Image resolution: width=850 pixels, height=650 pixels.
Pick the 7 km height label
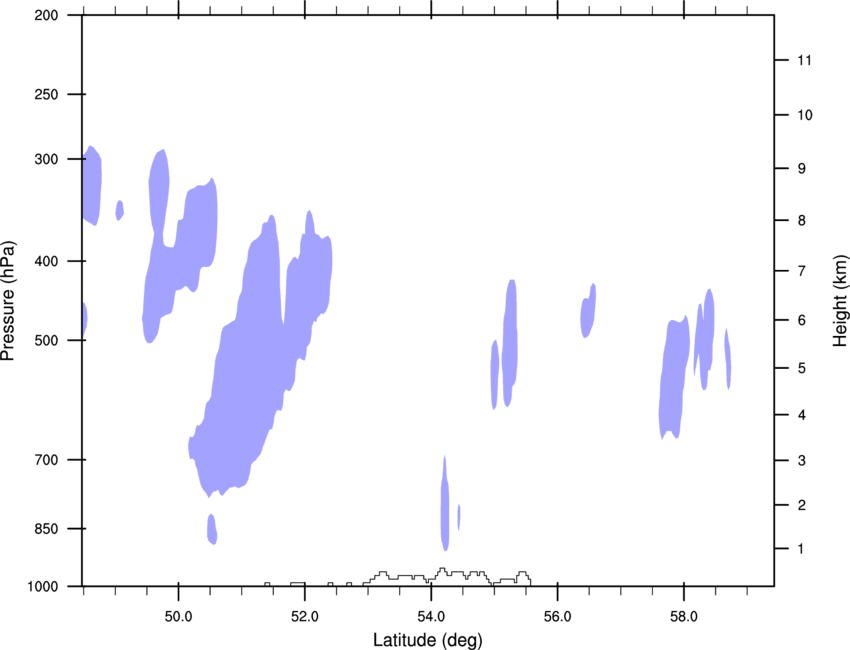tap(802, 271)
